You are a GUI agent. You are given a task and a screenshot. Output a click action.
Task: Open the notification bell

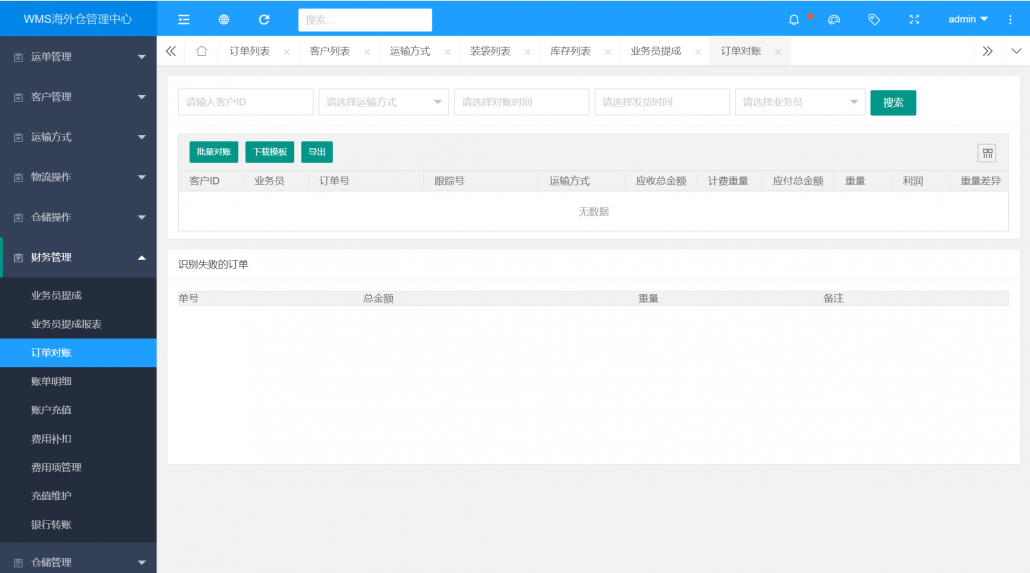[x=794, y=20]
